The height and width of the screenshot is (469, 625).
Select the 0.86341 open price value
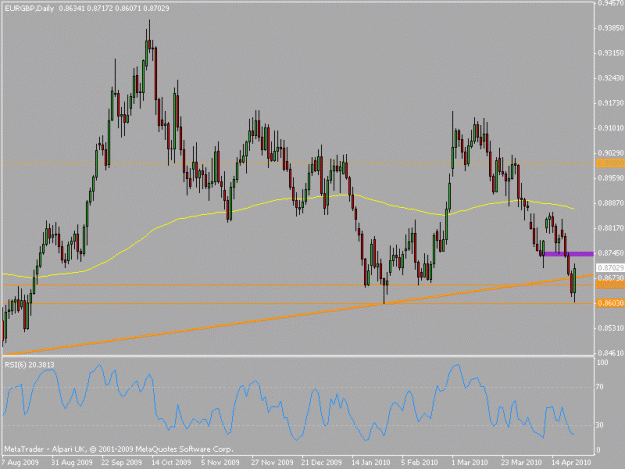(x=72, y=8)
